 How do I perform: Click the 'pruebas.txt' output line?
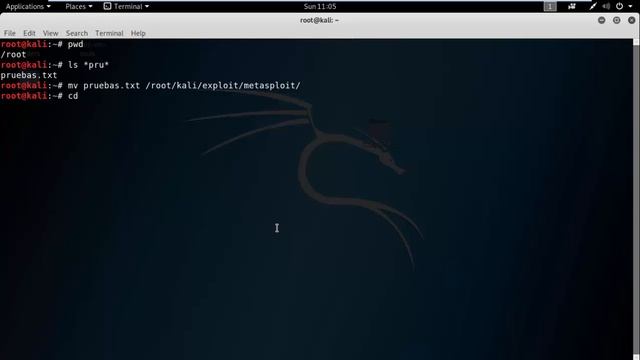(x=29, y=75)
